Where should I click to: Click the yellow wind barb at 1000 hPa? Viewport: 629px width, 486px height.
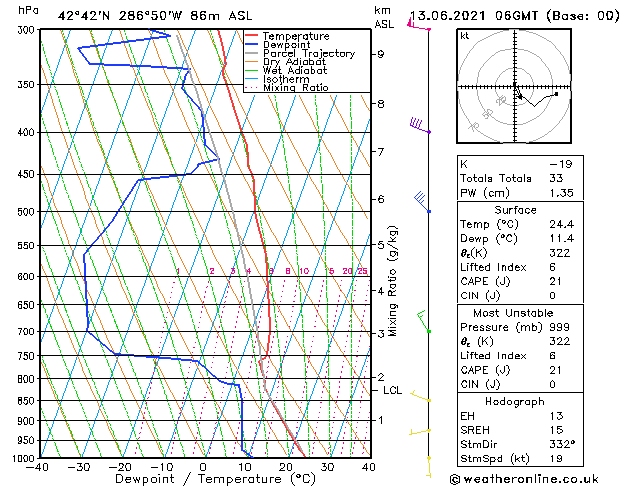point(429,467)
